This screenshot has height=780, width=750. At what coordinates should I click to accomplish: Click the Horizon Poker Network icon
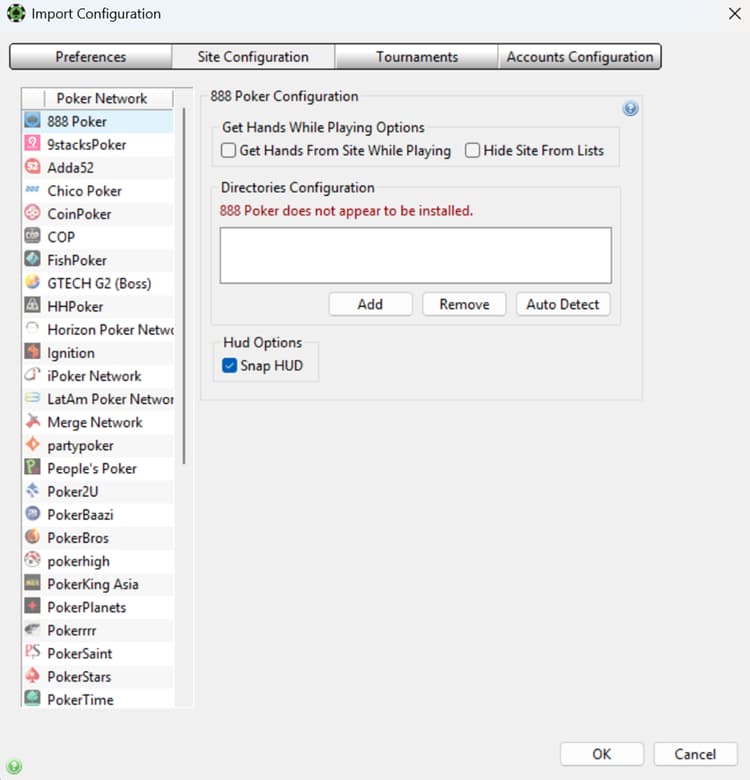click(x=32, y=329)
